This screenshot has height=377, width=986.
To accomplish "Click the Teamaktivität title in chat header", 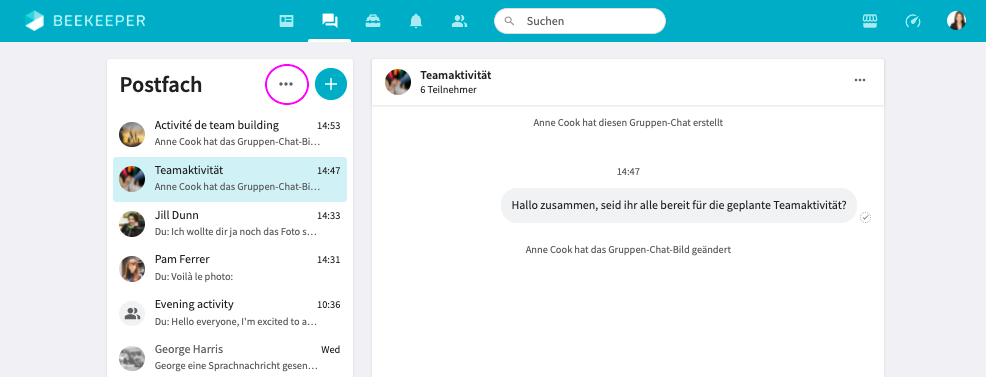I will pos(456,75).
